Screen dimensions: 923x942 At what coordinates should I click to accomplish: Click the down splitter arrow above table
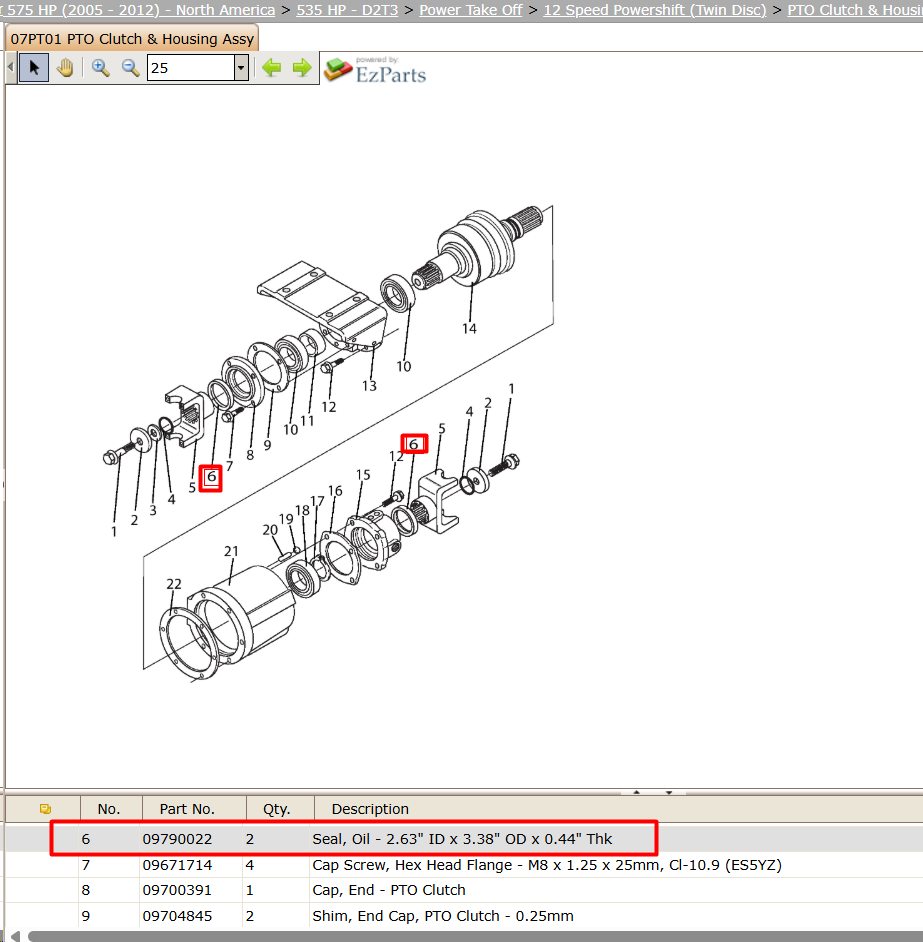coord(669,792)
